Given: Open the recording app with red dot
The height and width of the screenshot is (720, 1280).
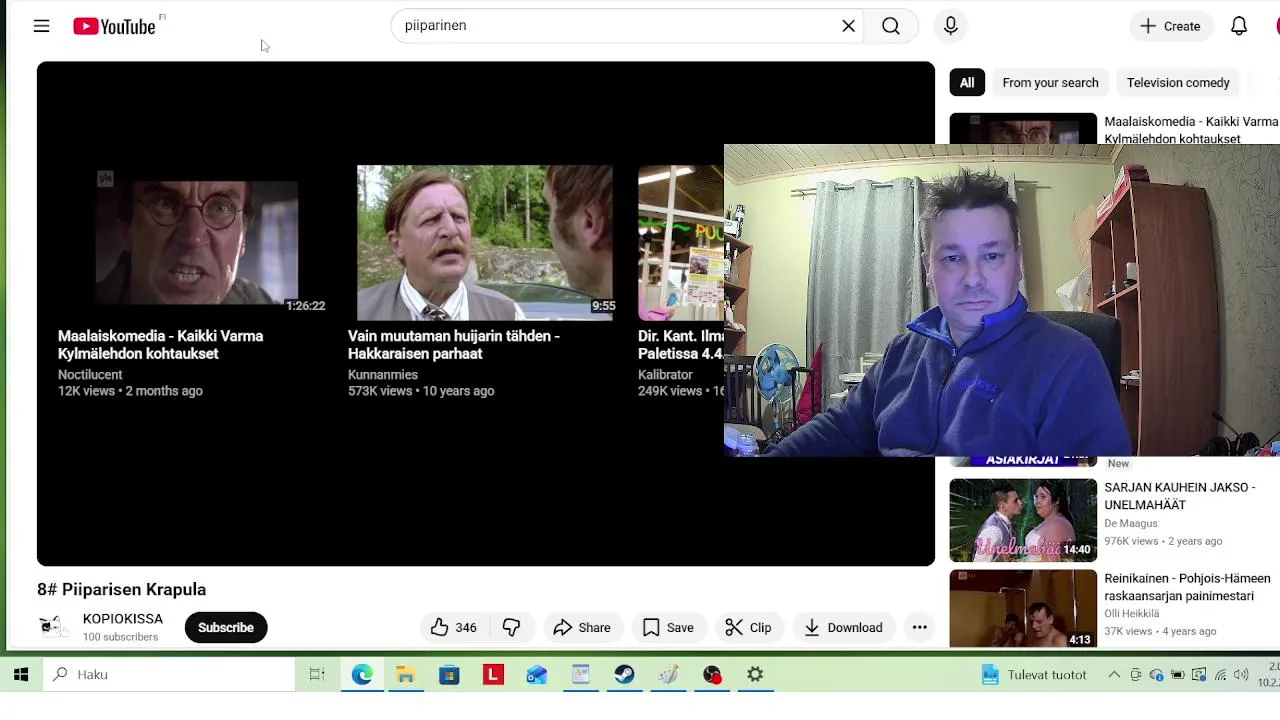Looking at the screenshot, I should tap(712, 675).
